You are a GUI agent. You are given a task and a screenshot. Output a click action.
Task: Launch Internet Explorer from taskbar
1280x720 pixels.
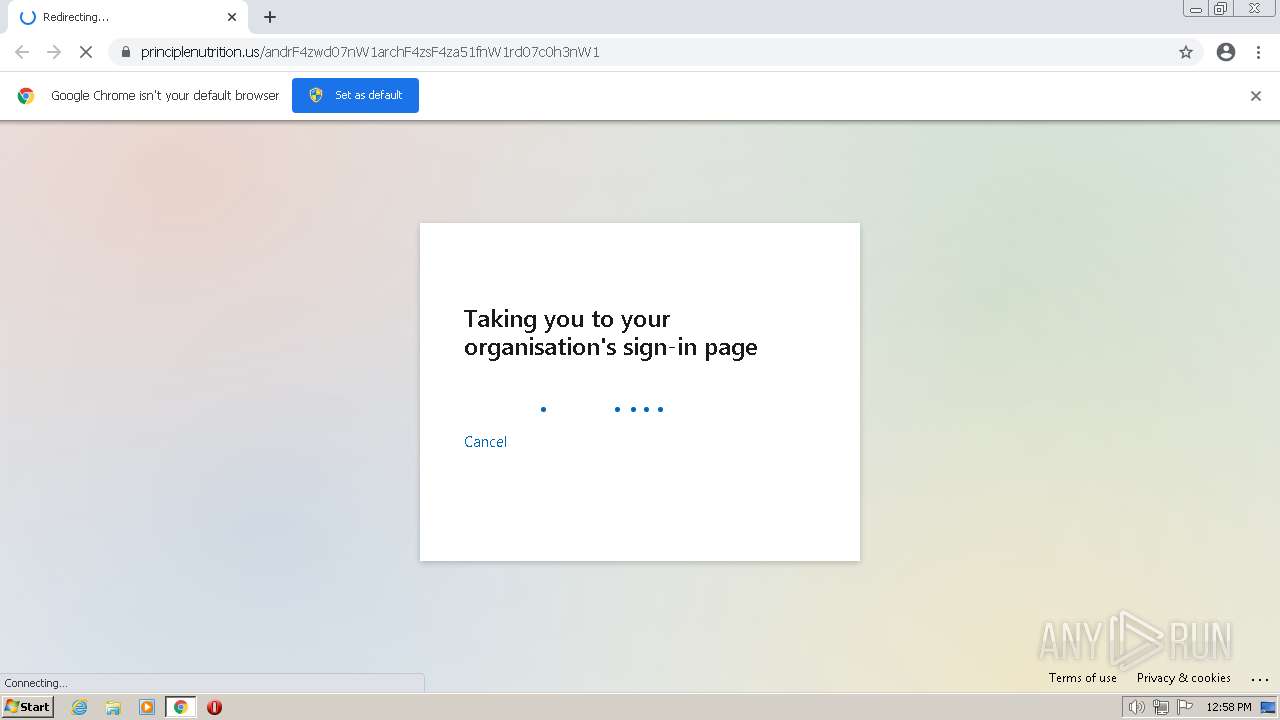coord(80,707)
